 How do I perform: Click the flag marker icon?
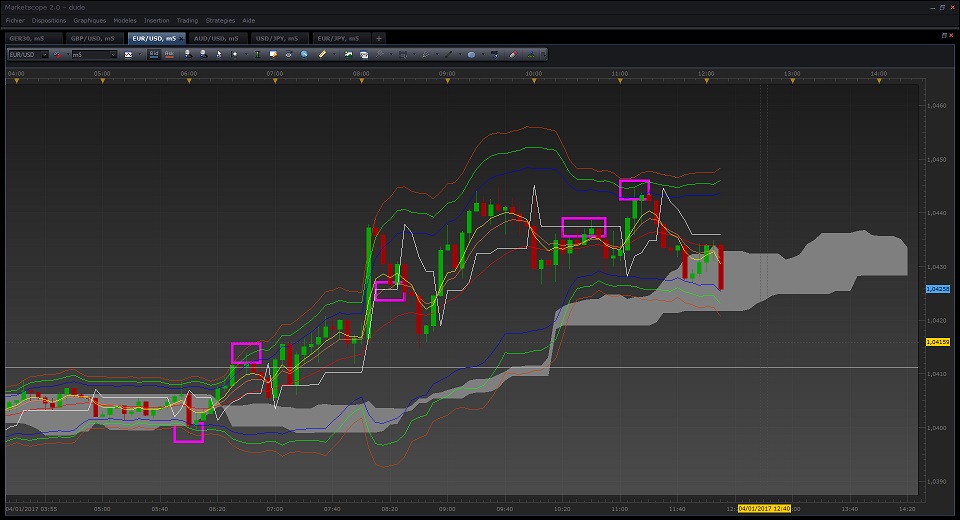[495, 55]
